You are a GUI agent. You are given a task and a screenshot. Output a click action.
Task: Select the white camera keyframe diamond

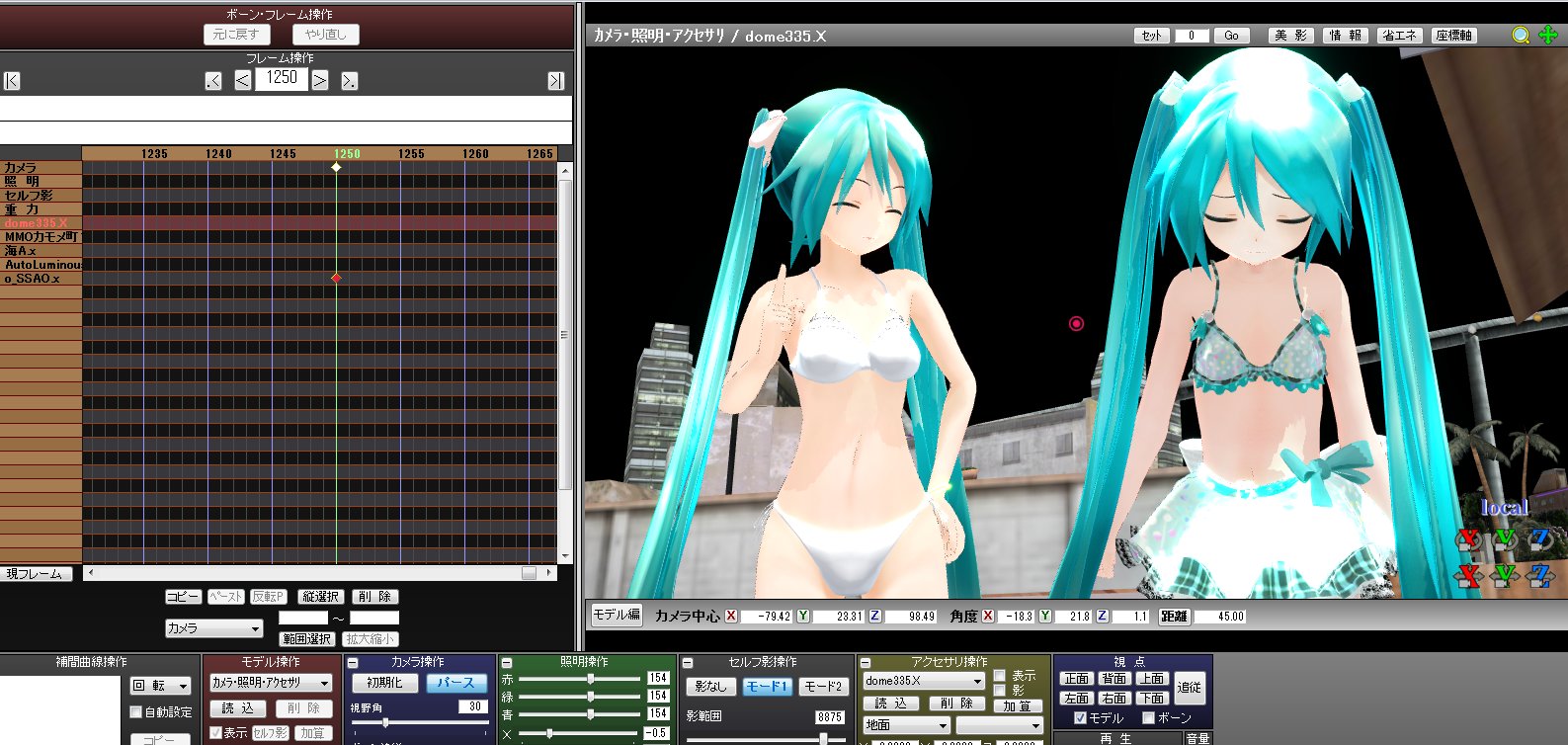click(336, 167)
